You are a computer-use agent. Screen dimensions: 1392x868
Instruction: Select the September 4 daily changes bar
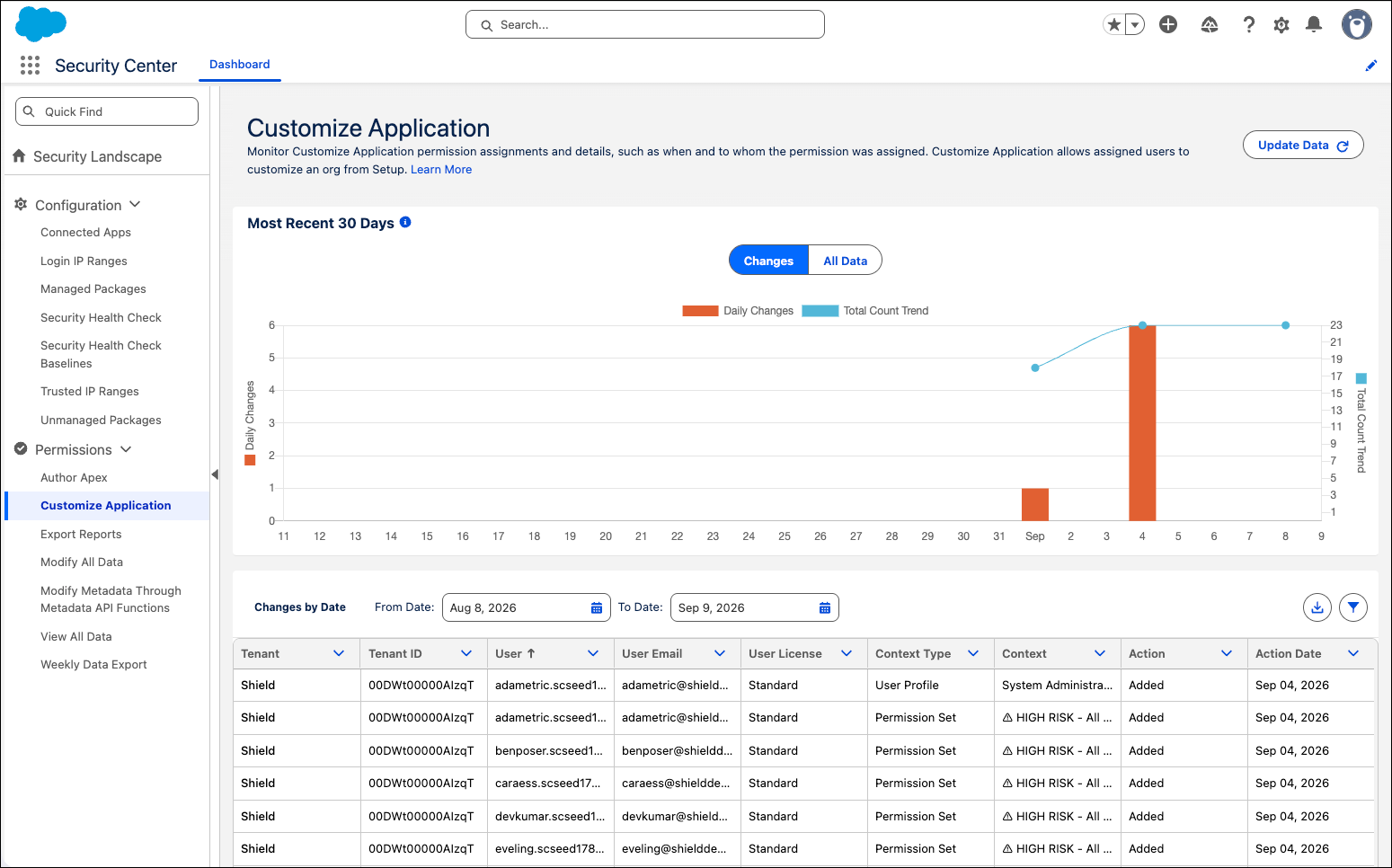pos(1142,423)
